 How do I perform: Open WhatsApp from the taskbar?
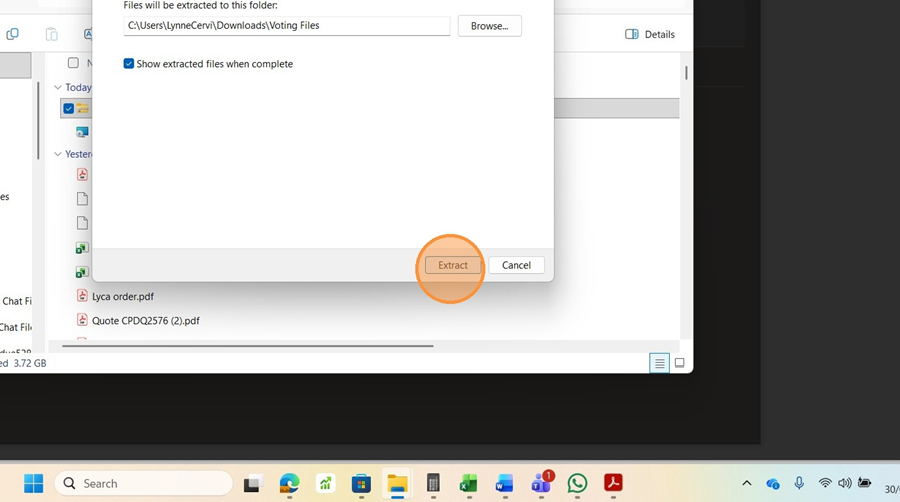[x=577, y=484]
